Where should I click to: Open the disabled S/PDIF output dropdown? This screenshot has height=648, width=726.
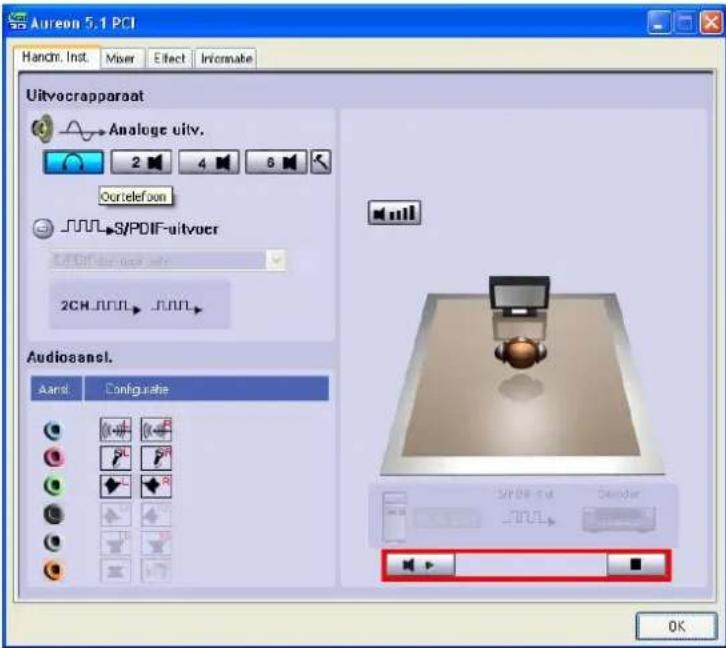point(167,260)
